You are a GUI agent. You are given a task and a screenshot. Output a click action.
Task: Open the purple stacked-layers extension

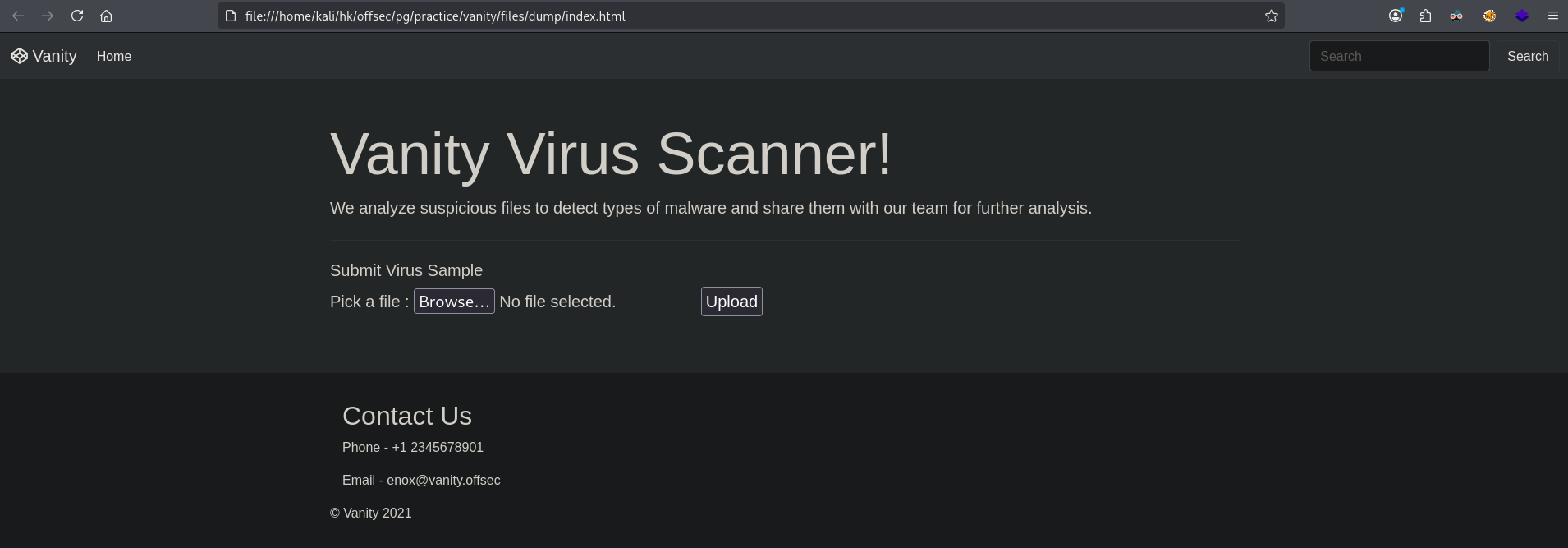(1521, 16)
